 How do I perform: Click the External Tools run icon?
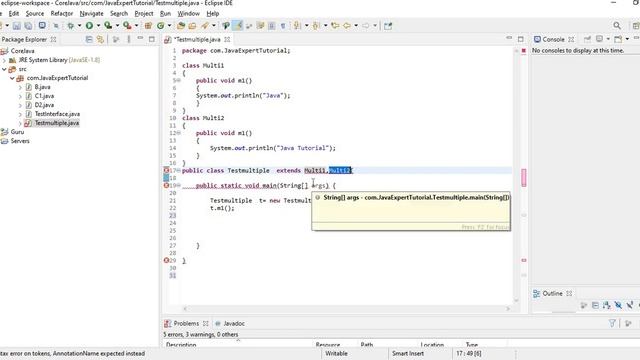tap(127, 26)
